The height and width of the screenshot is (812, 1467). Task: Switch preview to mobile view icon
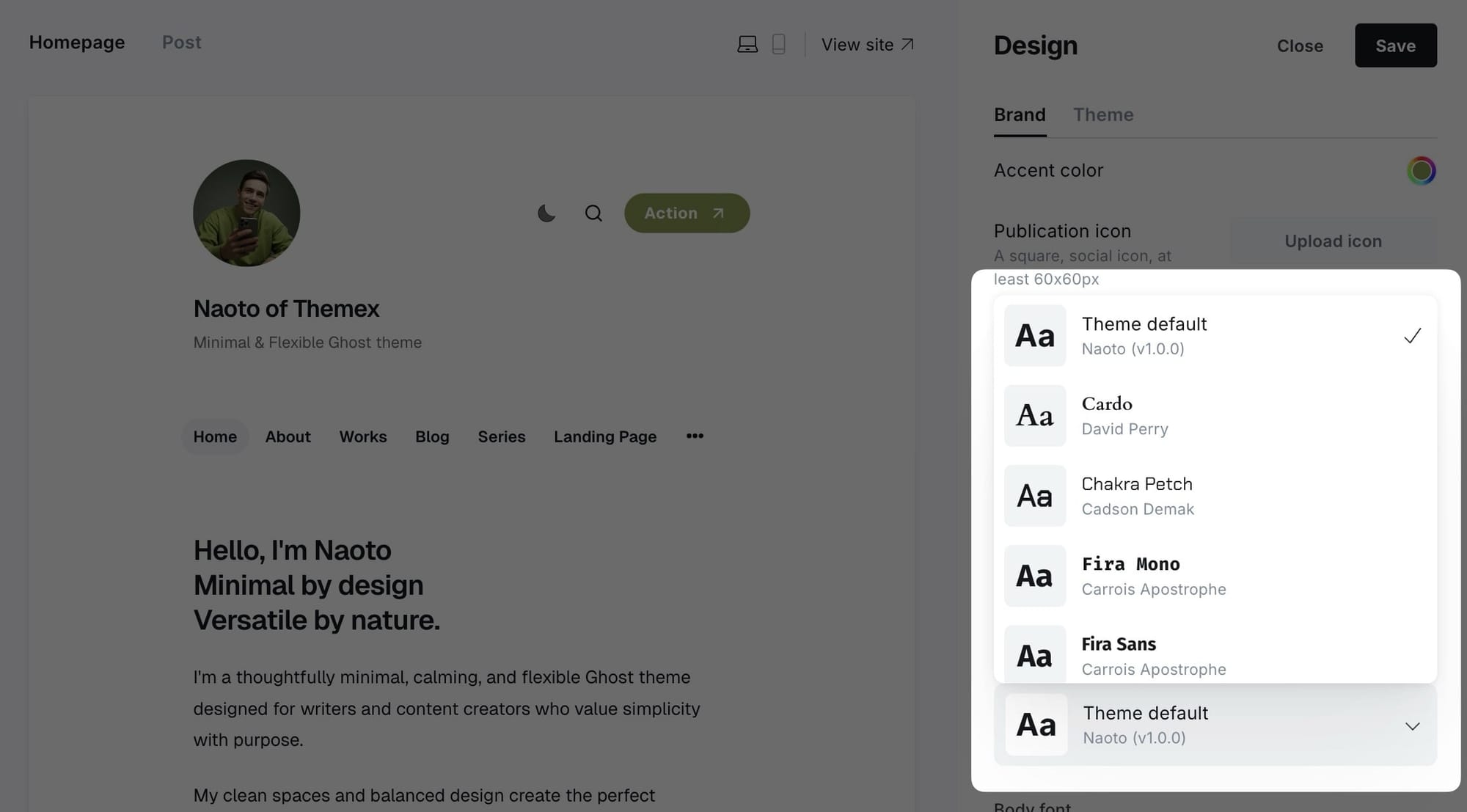click(x=778, y=45)
